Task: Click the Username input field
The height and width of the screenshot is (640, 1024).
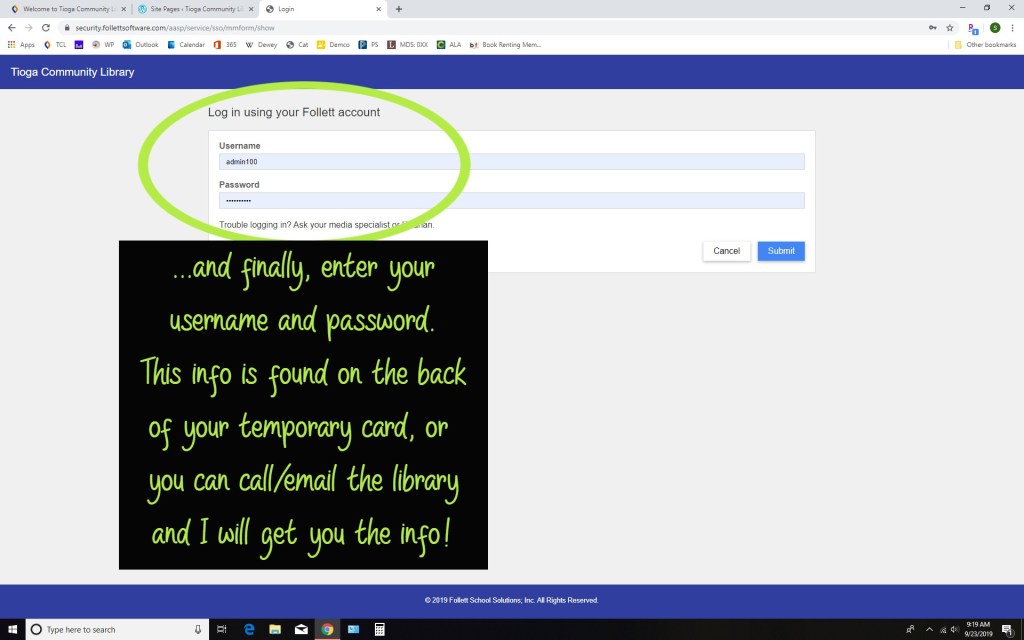Action: pos(511,162)
